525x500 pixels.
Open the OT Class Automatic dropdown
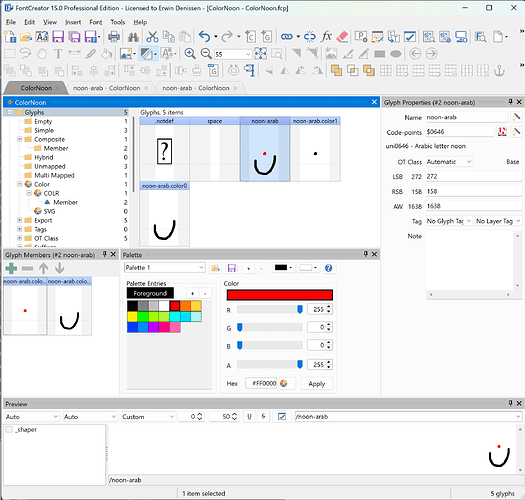point(449,162)
